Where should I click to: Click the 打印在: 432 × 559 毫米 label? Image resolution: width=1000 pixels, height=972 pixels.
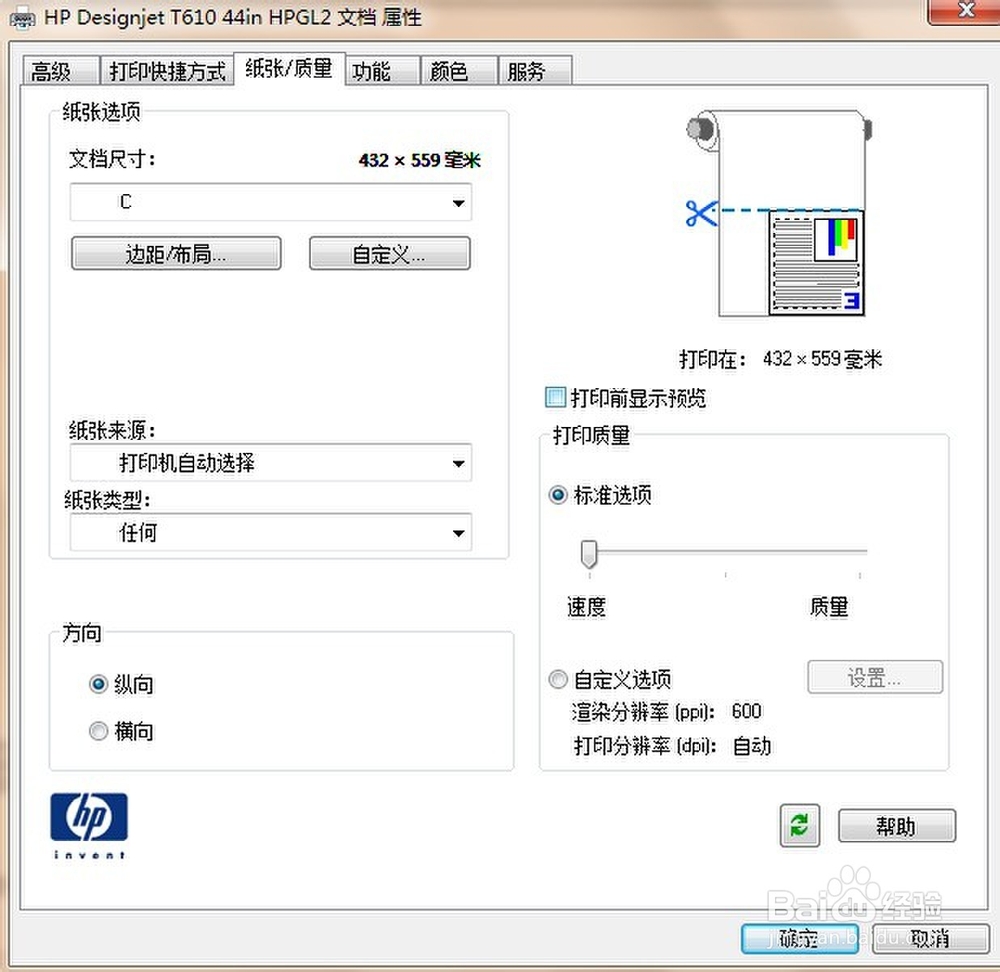[x=781, y=359]
